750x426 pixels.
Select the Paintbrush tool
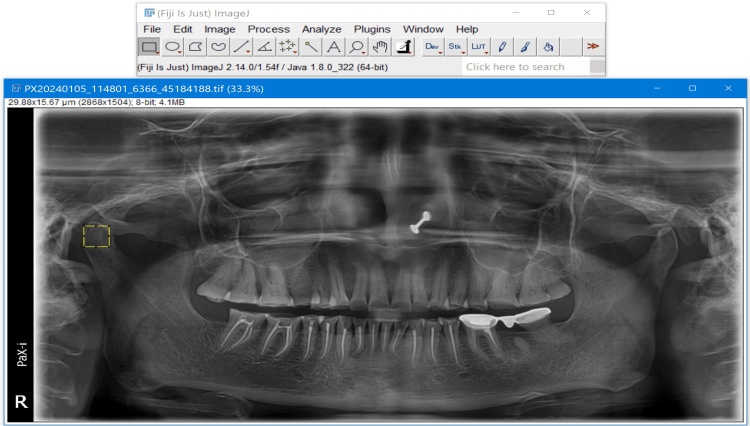tap(525, 47)
